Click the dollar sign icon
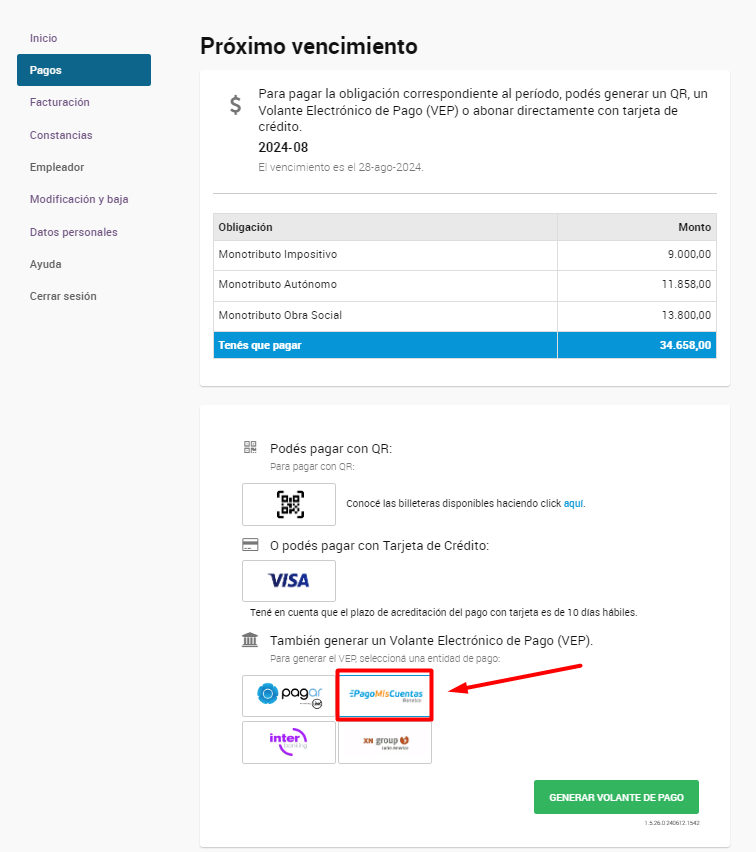Viewport: 756px width, 852px height. [235, 104]
